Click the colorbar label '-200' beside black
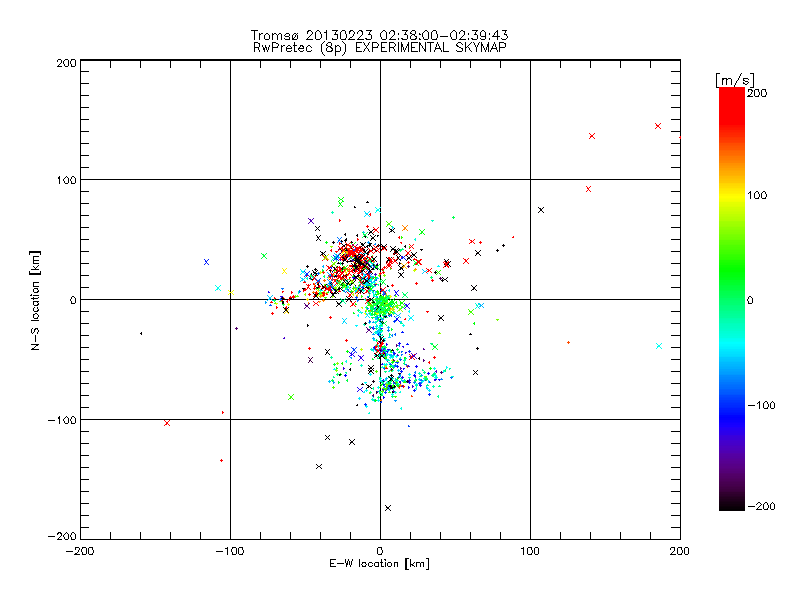This screenshot has height=600, width=800. click(761, 506)
